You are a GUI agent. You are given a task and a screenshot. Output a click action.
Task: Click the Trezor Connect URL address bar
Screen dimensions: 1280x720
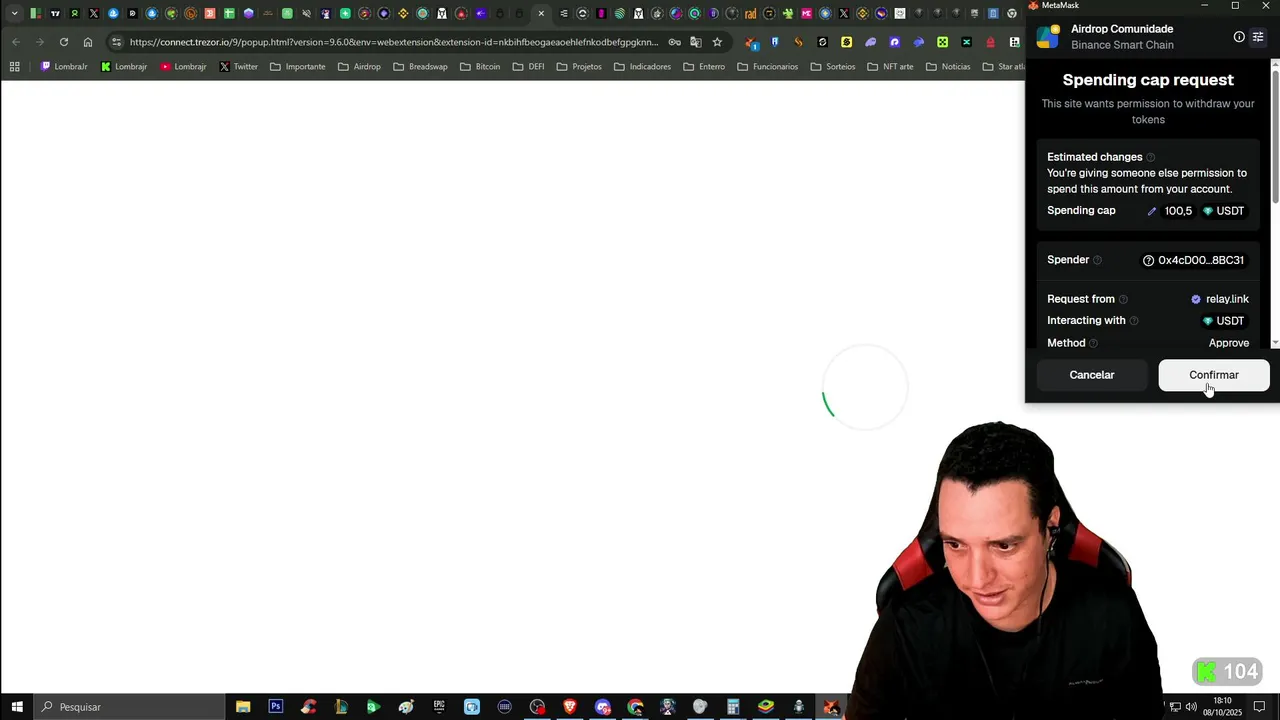click(x=394, y=42)
